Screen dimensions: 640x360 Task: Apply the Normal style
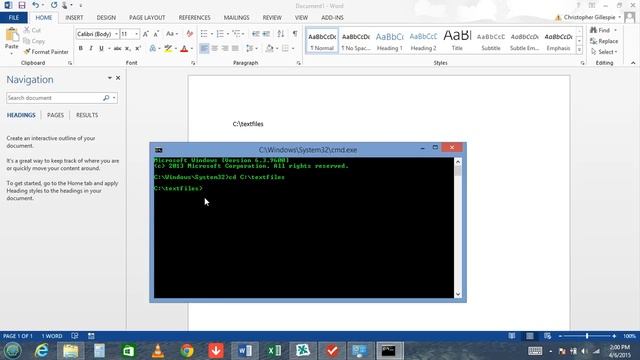point(322,41)
